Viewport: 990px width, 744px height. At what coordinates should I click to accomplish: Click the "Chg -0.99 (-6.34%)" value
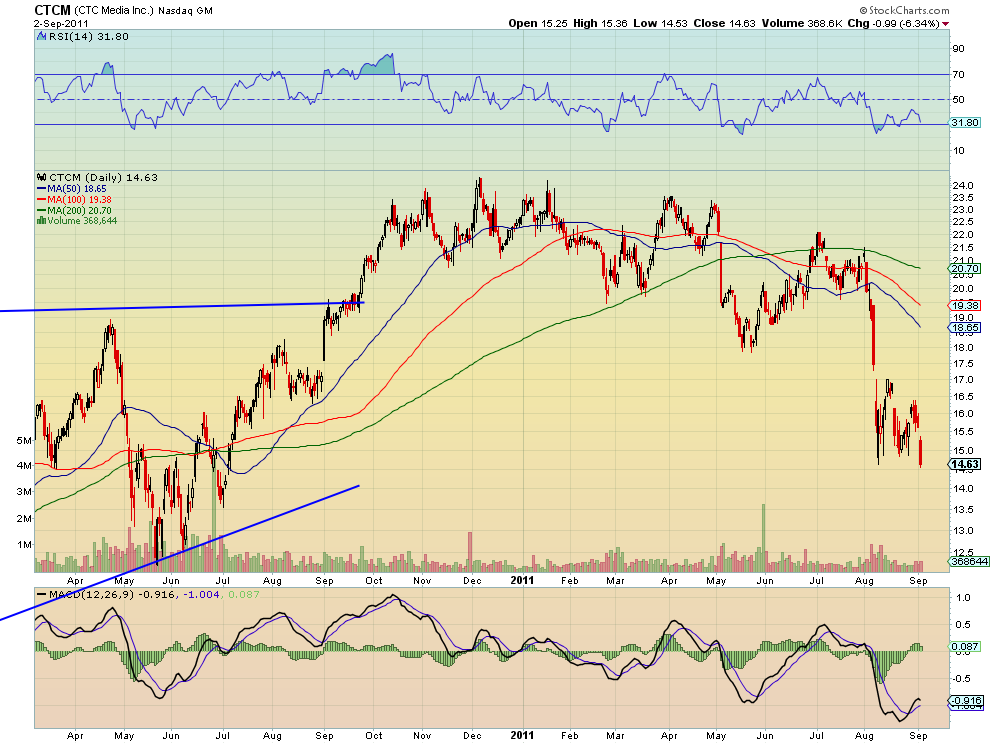(x=893, y=23)
